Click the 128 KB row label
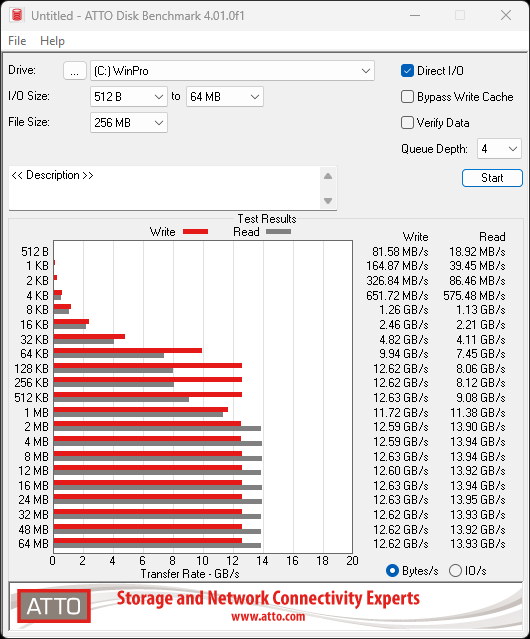530x639 pixels. click(31, 368)
